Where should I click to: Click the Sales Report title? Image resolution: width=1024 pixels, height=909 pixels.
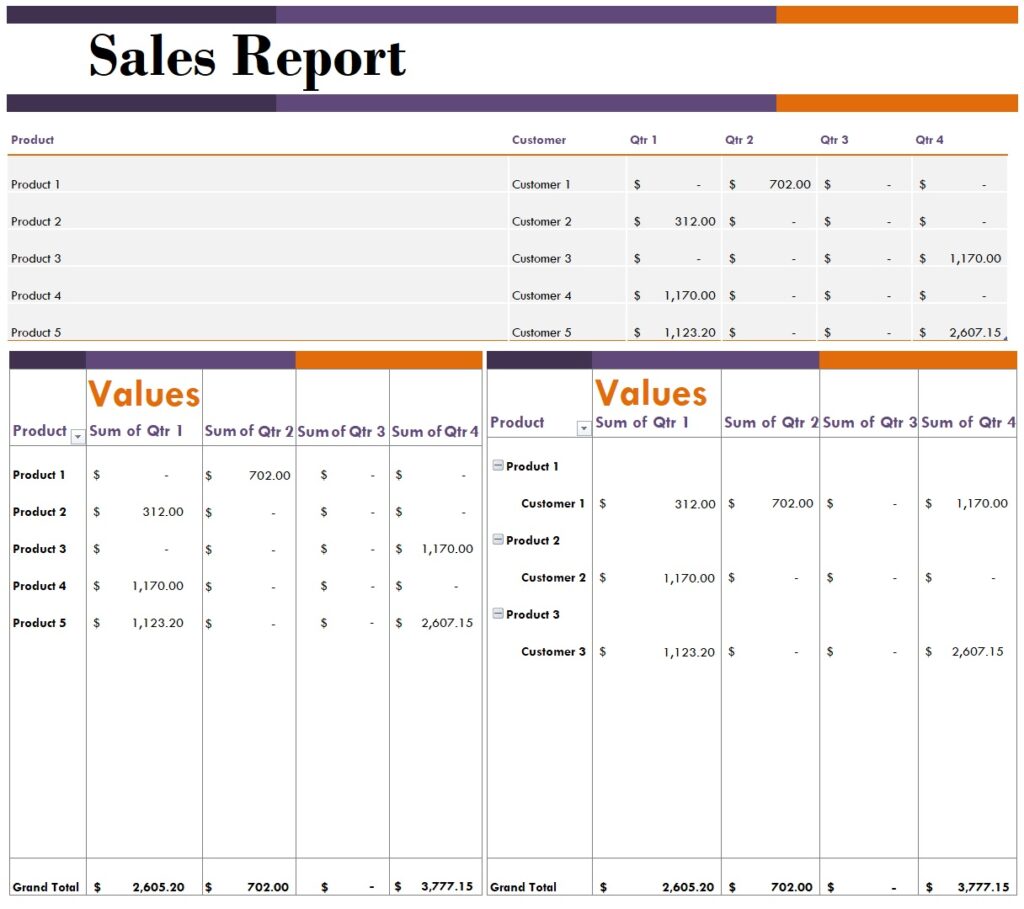247,58
